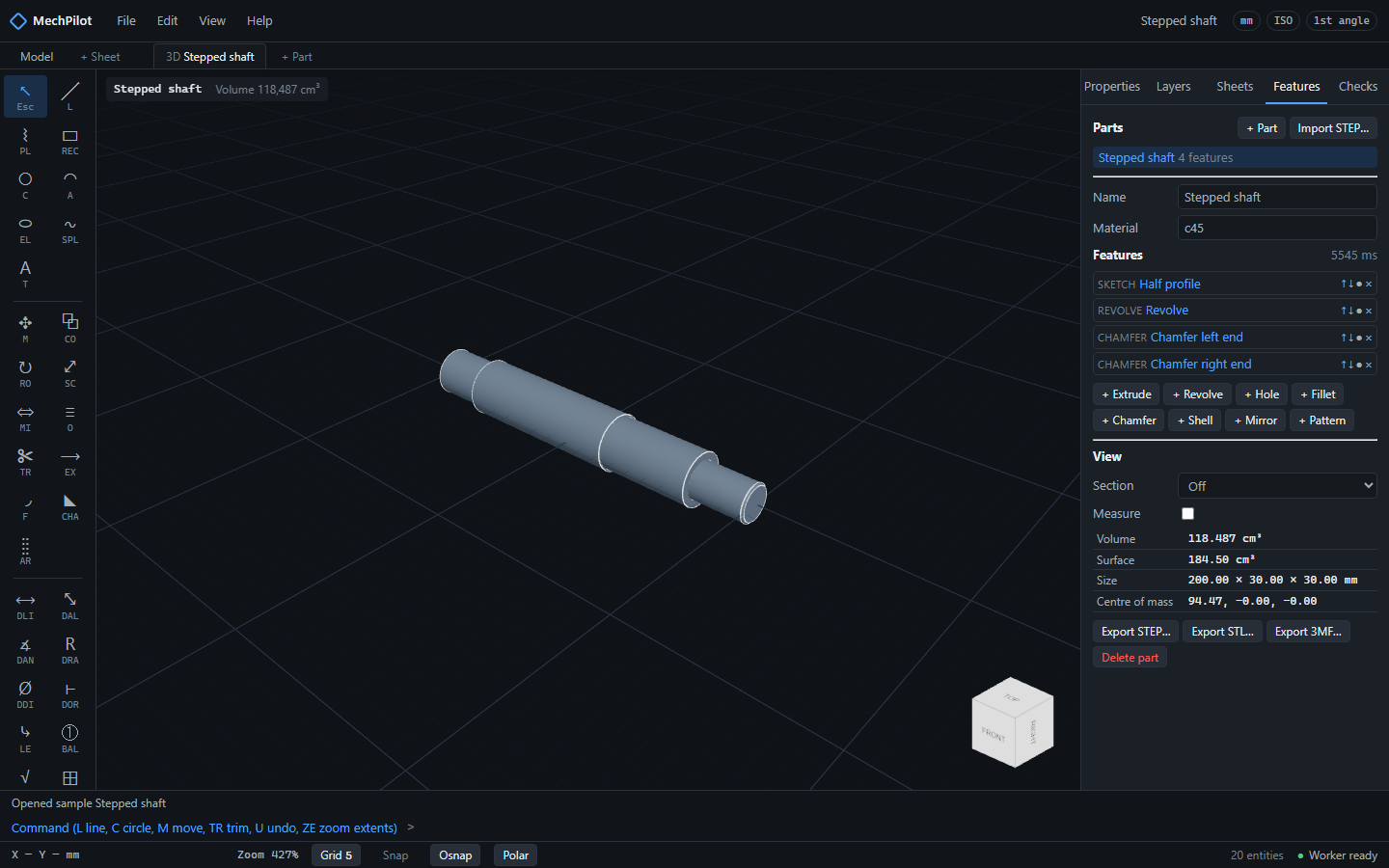Activate the Ellipse tool (EL)
The height and width of the screenshot is (868, 1389).
pyautogui.click(x=25, y=230)
